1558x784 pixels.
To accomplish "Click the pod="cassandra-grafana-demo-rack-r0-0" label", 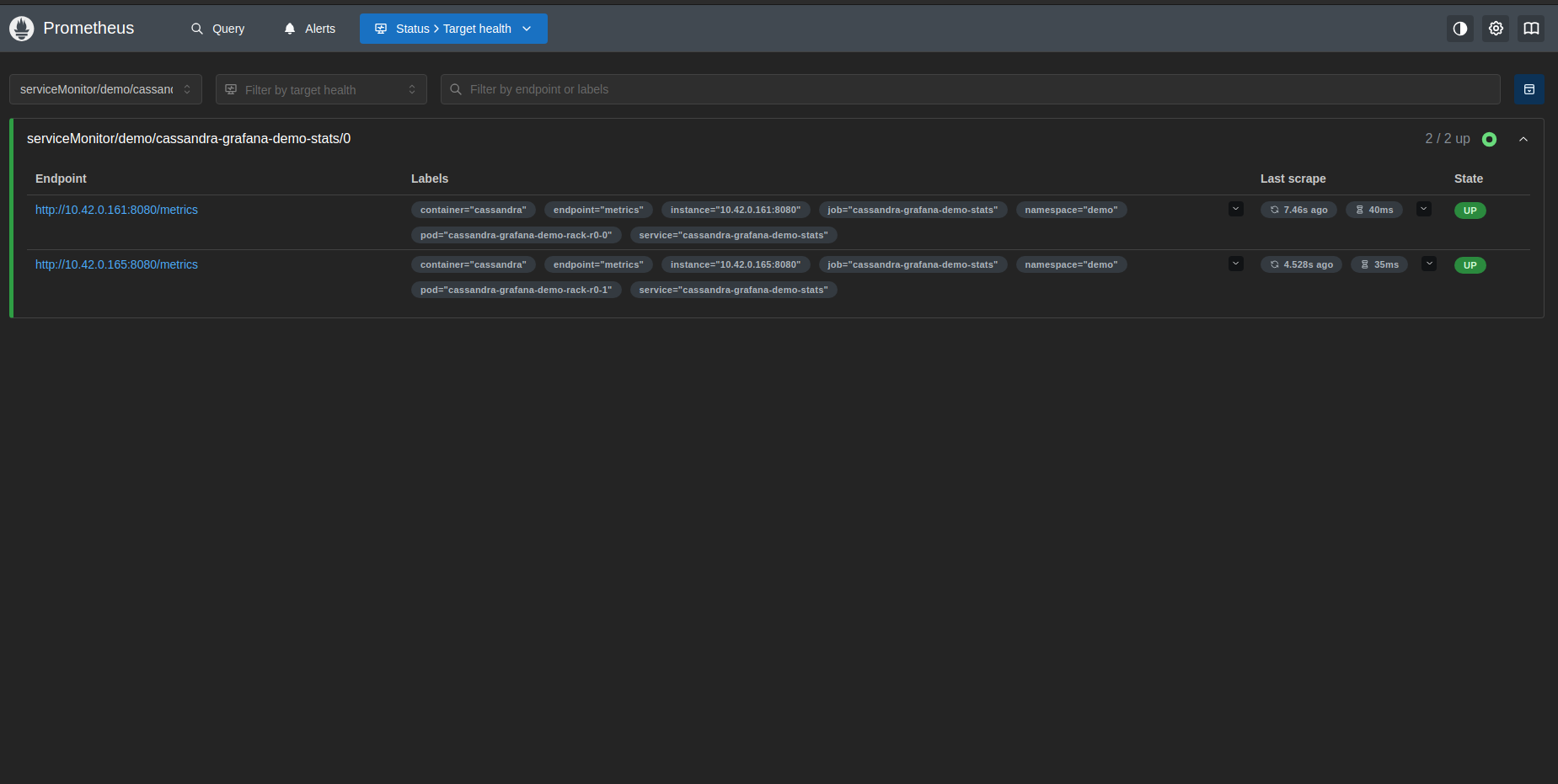I will (x=517, y=235).
